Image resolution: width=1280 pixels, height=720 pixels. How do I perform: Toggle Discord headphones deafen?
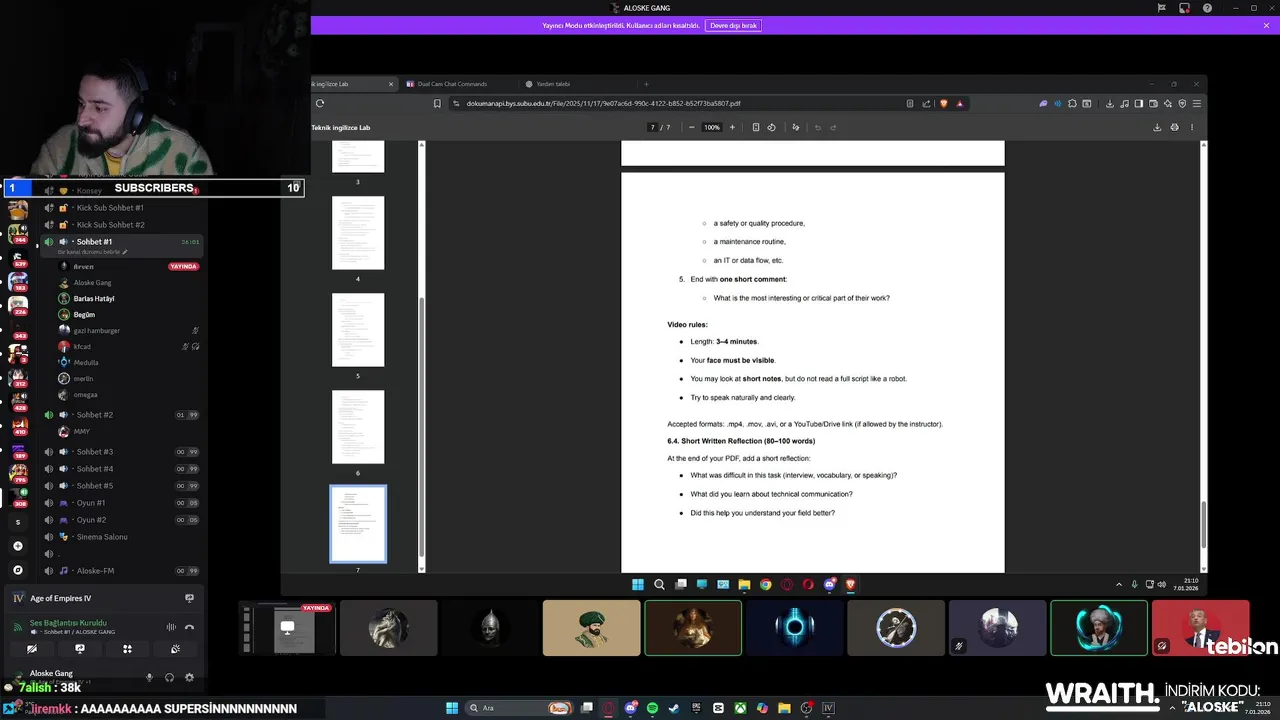(169, 677)
